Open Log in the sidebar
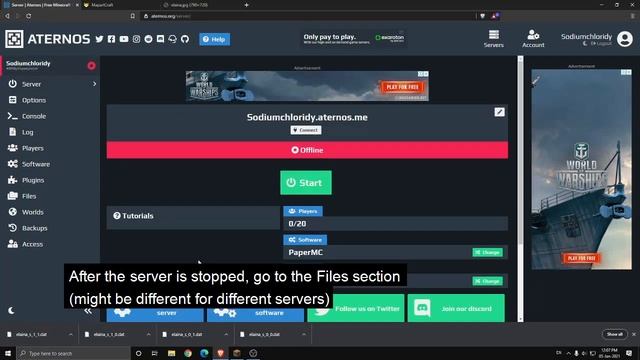 (x=28, y=132)
